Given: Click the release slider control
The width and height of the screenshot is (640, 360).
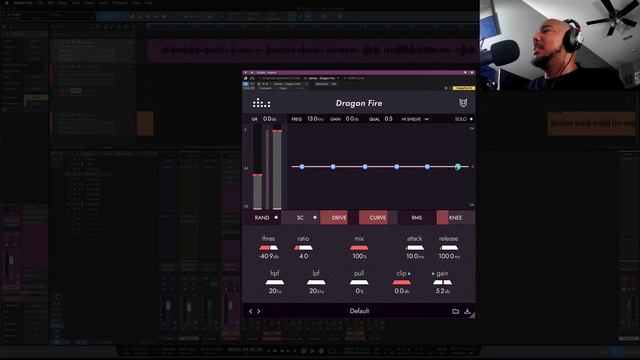Looking at the screenshot, I should click(449, 248).
